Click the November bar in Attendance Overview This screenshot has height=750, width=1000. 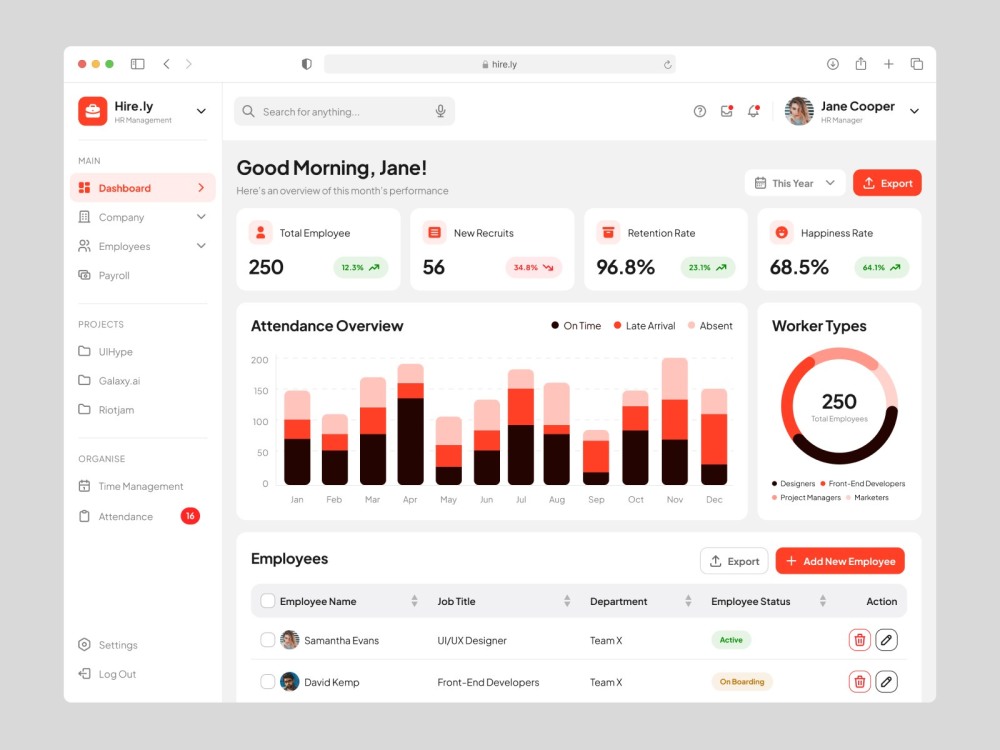click(x=675, y=422)
